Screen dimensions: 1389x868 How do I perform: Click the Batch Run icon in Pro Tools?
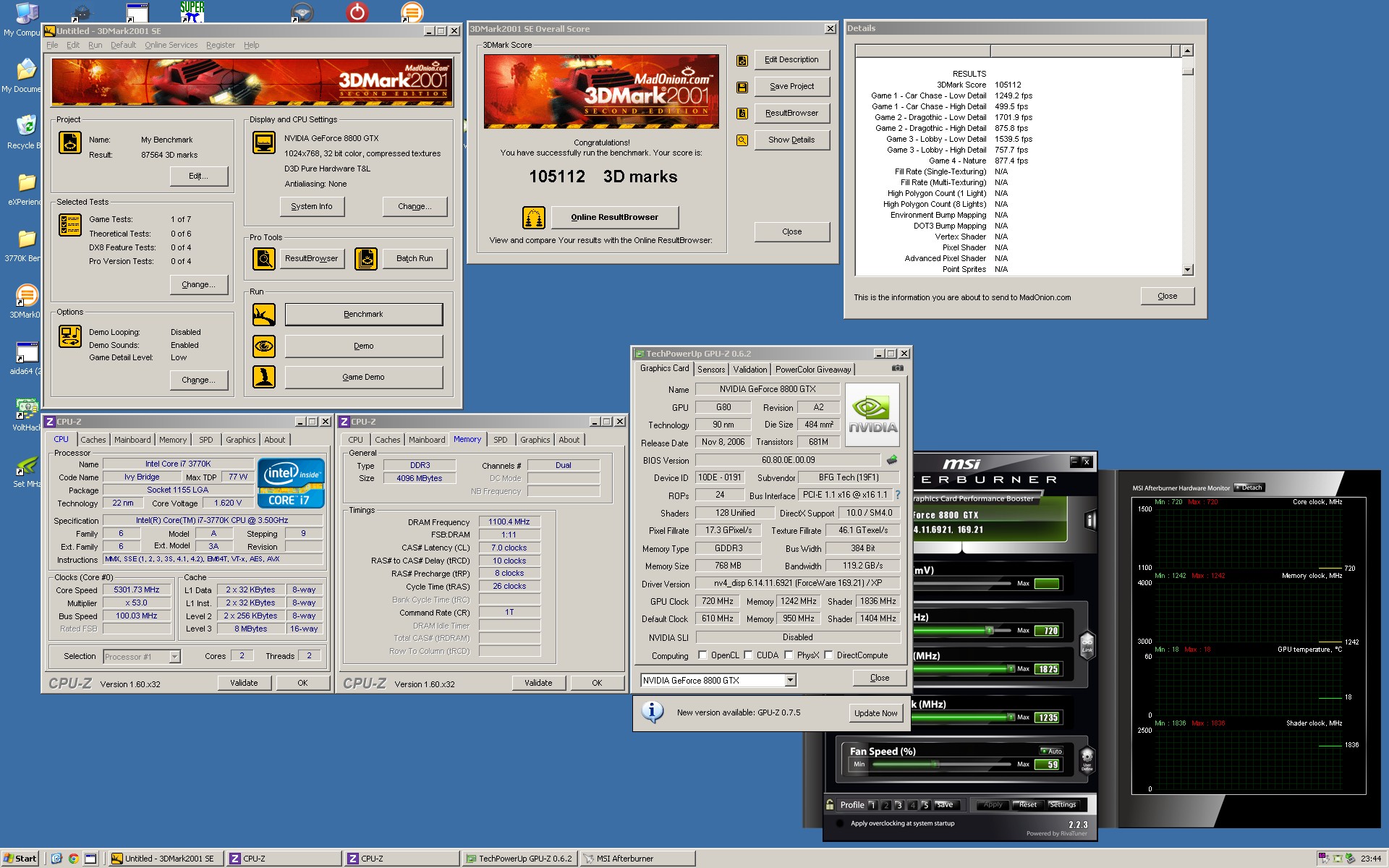(366, 258)
